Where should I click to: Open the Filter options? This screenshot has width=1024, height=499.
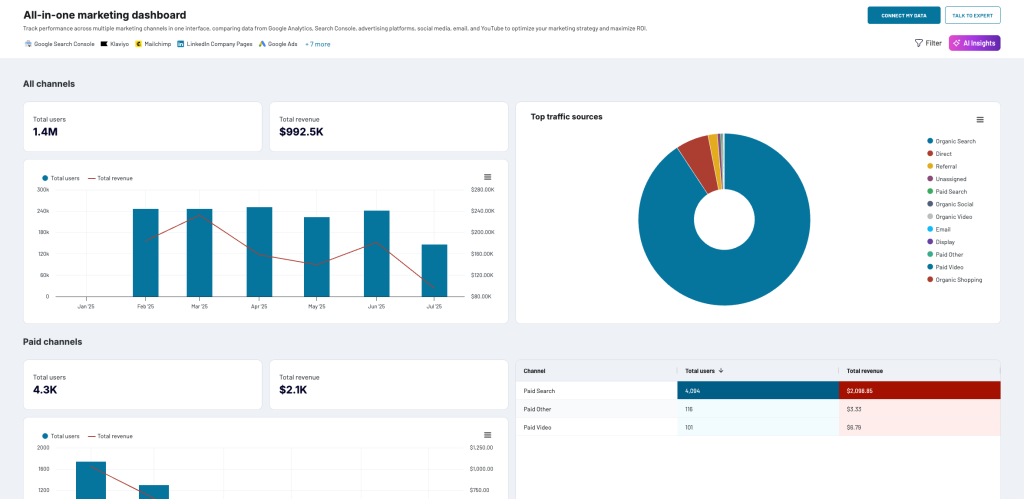[928, 43]
